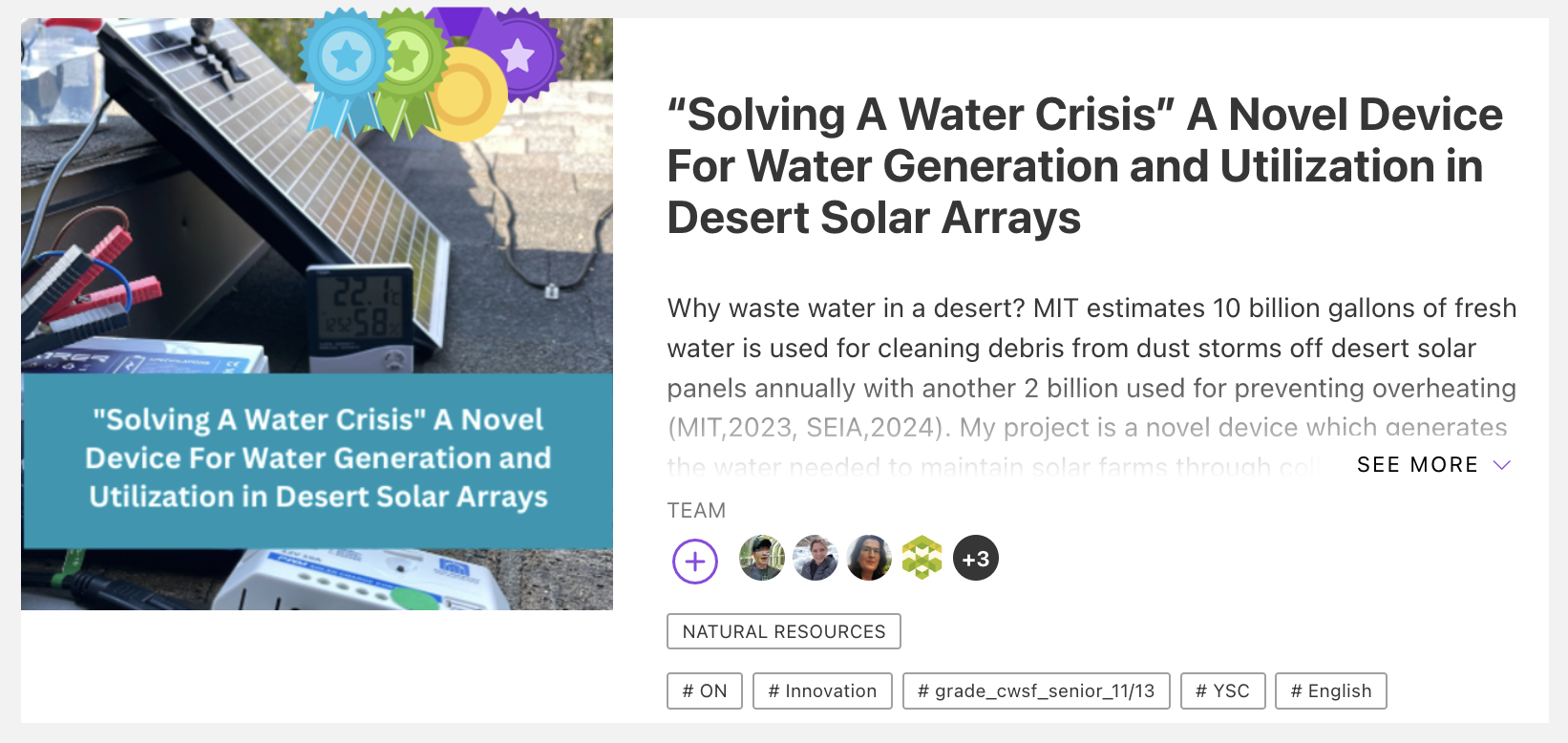The height and width of the screenshot is (743, 1568).
Task: Open the second team member avatar
Action: coord(816,558)
